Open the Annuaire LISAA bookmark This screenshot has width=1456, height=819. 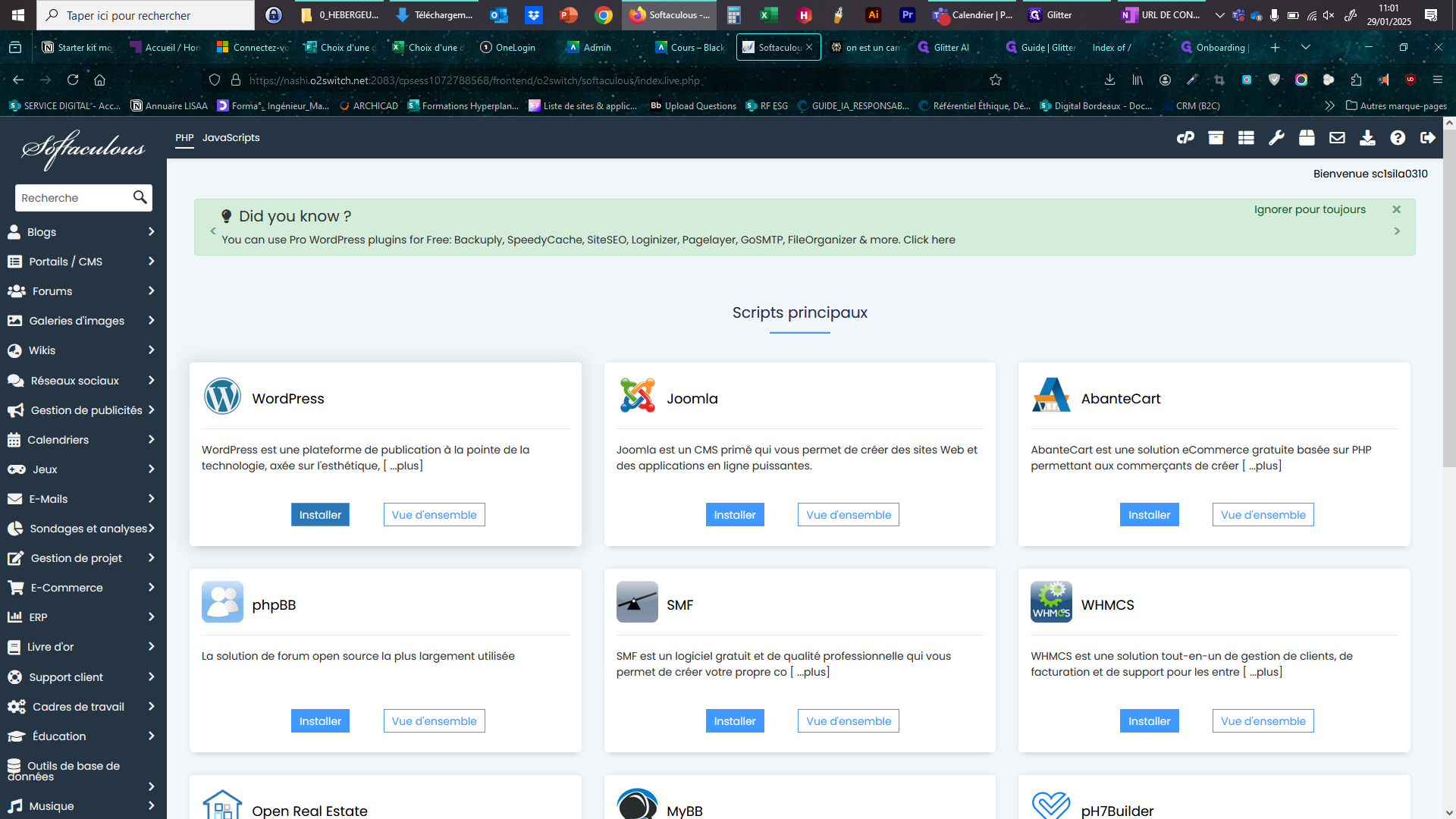click(169, 106)
